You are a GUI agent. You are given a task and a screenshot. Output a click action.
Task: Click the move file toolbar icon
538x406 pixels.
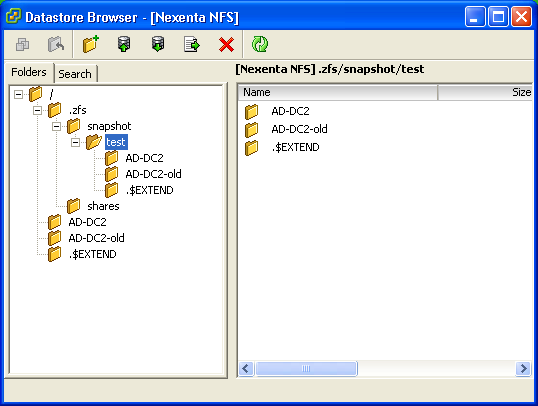192,44
